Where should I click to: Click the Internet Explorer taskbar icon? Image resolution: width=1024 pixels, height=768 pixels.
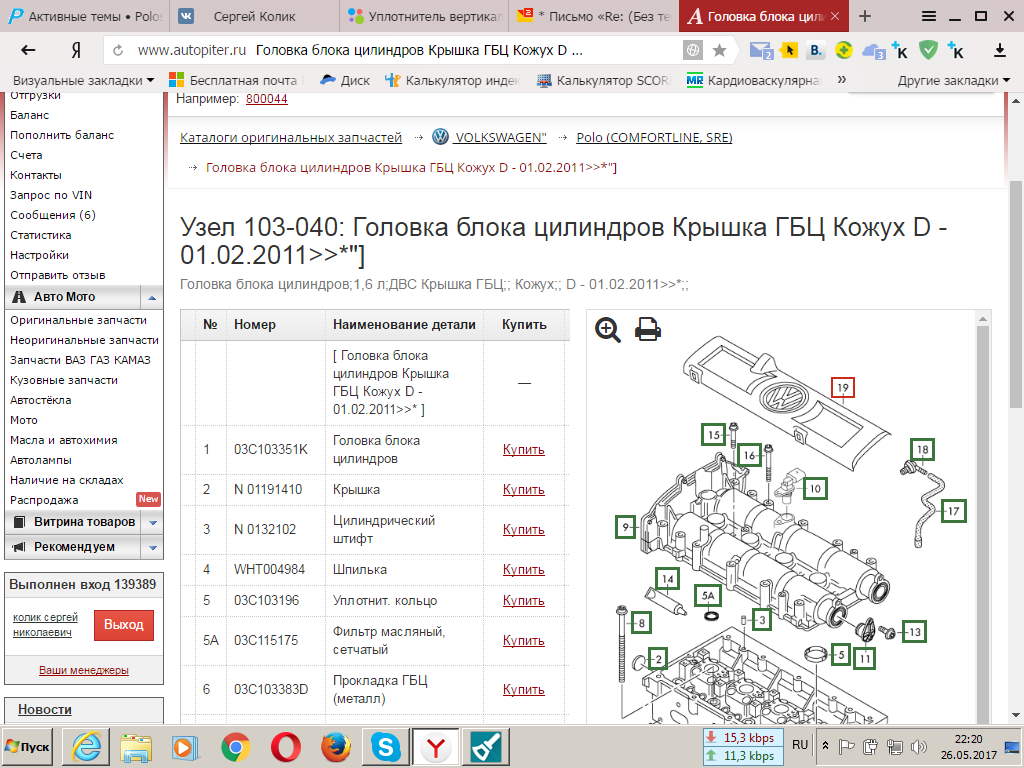click(x=86, y=747)
